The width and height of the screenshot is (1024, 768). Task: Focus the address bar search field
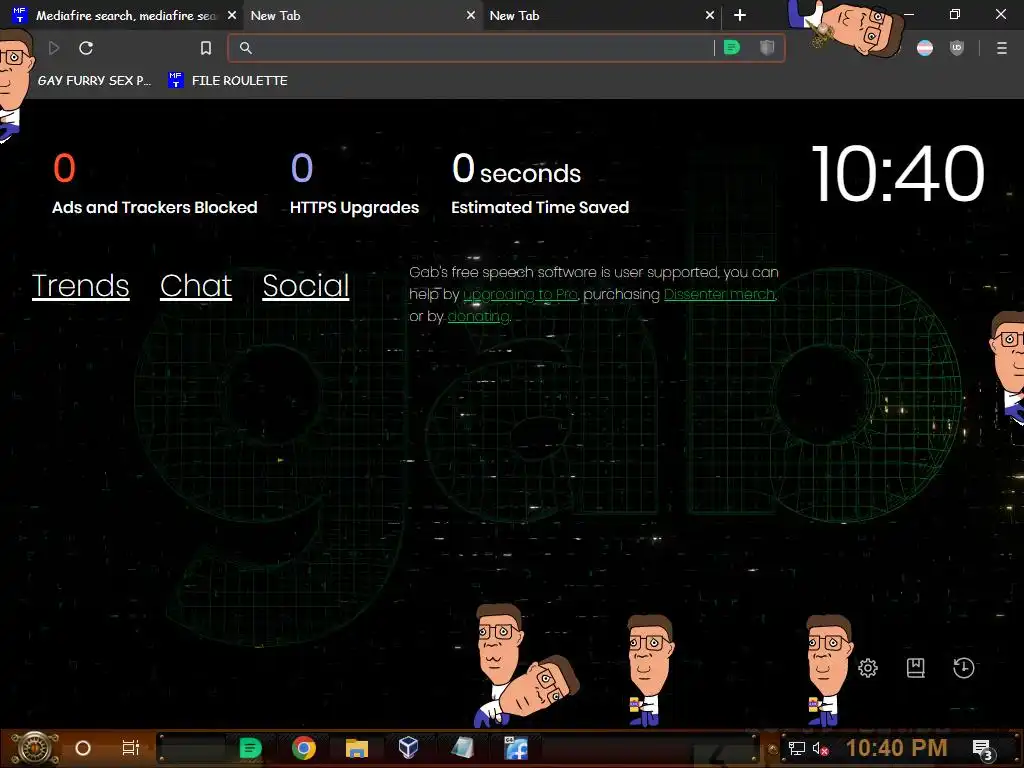[x=480, y=48]
